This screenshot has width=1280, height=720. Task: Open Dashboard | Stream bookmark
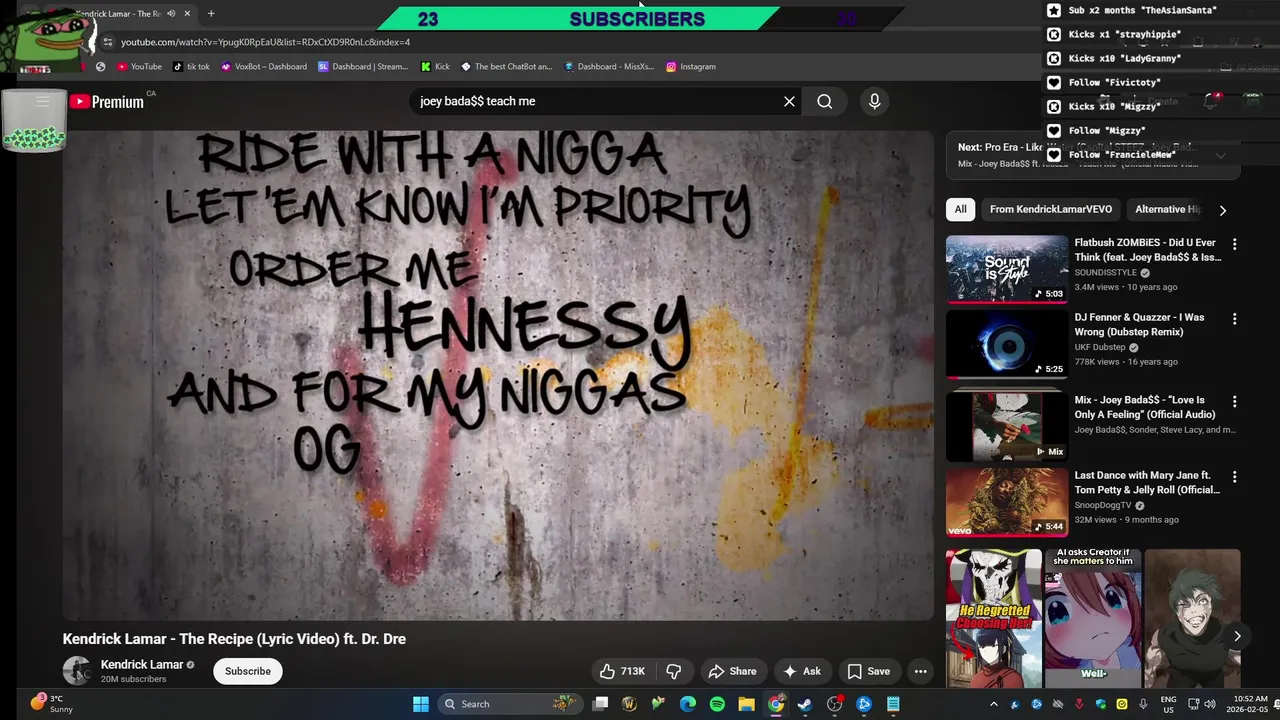pyautogui.click(x=363, y=67)
